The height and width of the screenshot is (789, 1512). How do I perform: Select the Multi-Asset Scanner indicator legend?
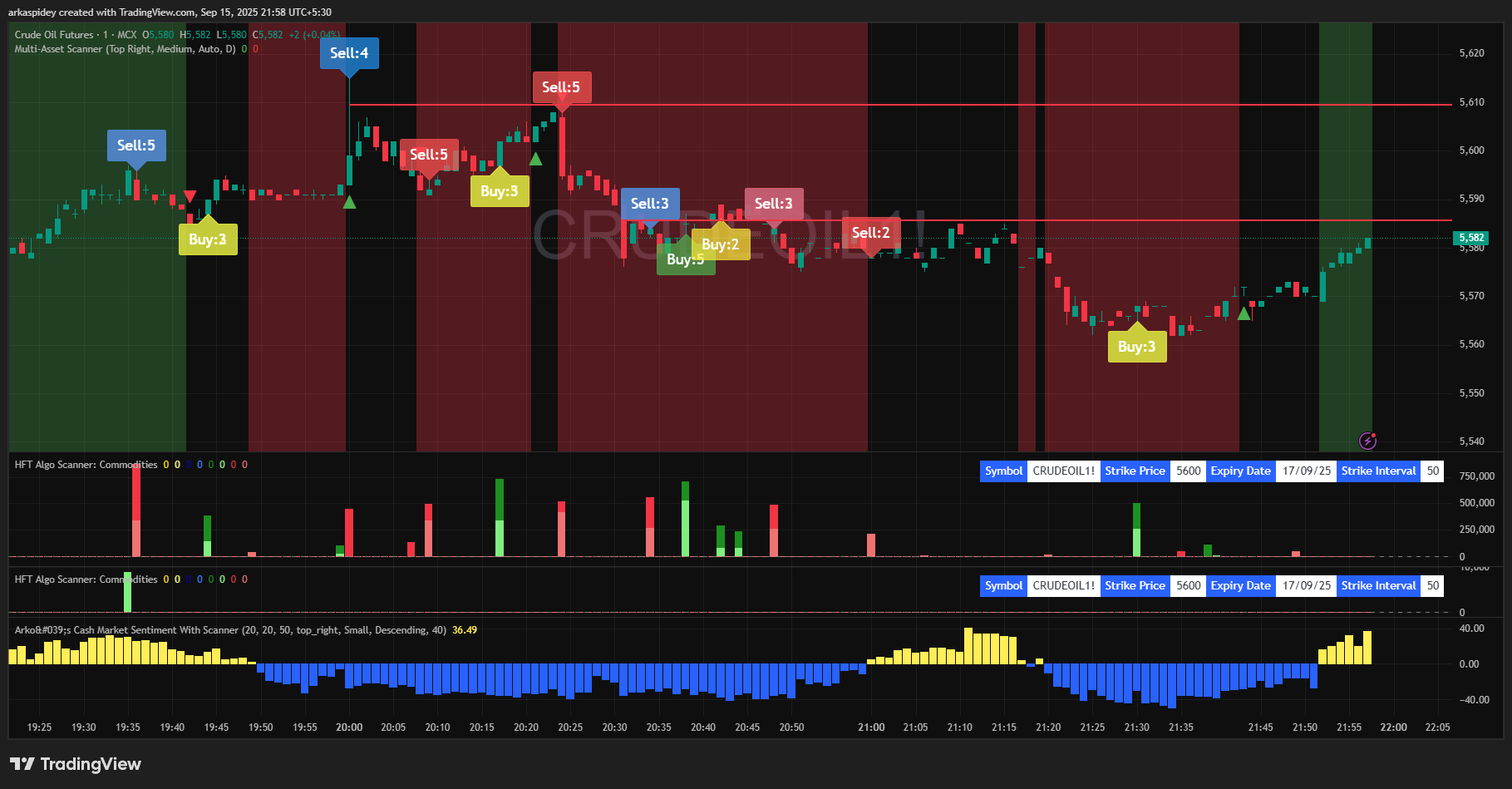(x=125, y=49)
